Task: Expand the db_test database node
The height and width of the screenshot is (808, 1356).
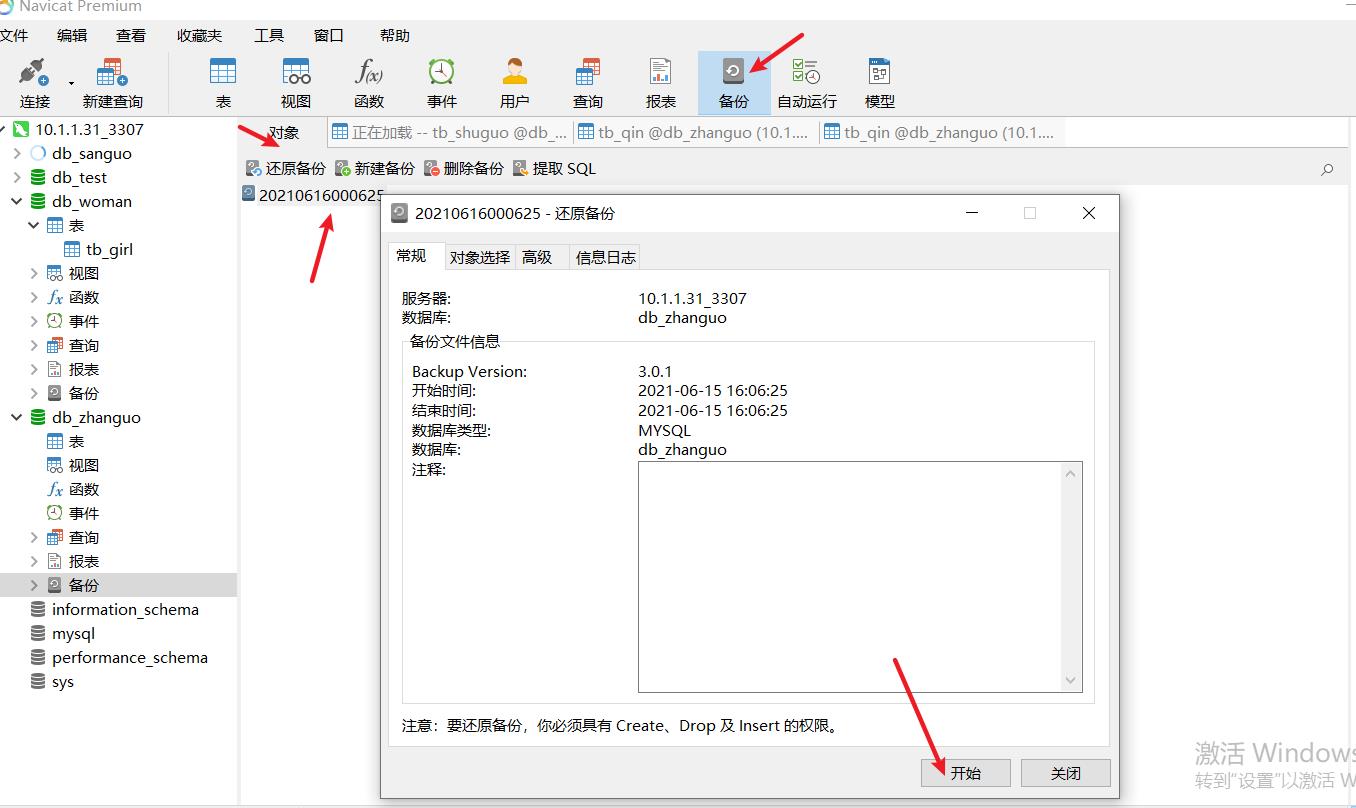Action: 17,177
